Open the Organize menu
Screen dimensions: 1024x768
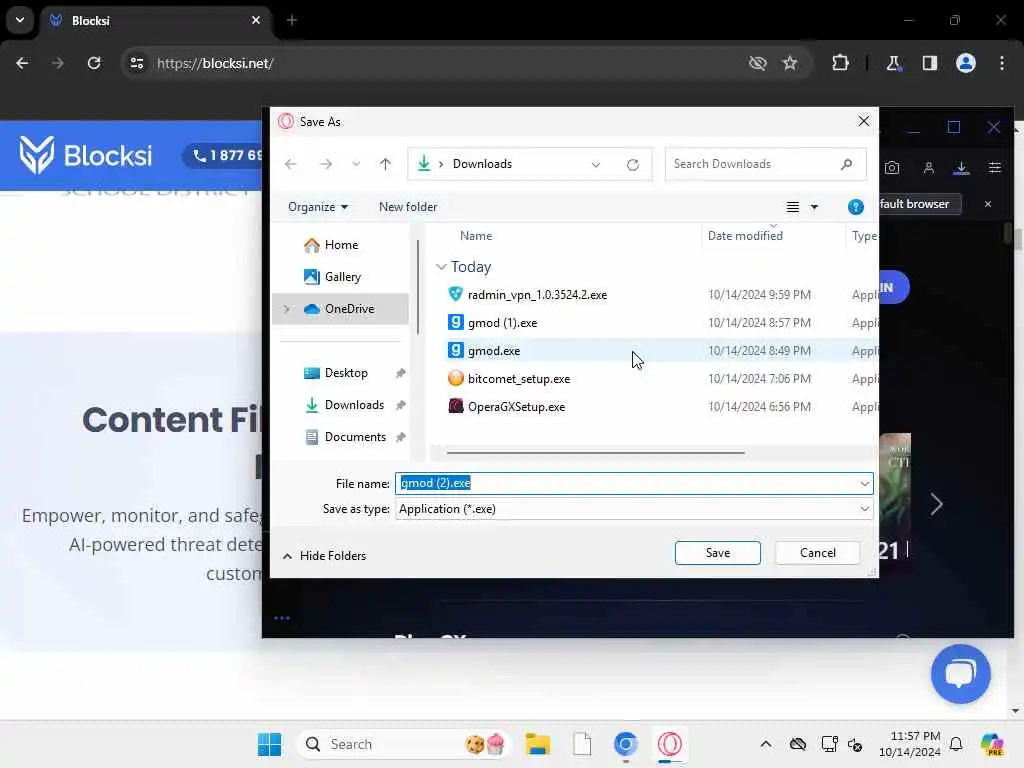coord(317,207)
